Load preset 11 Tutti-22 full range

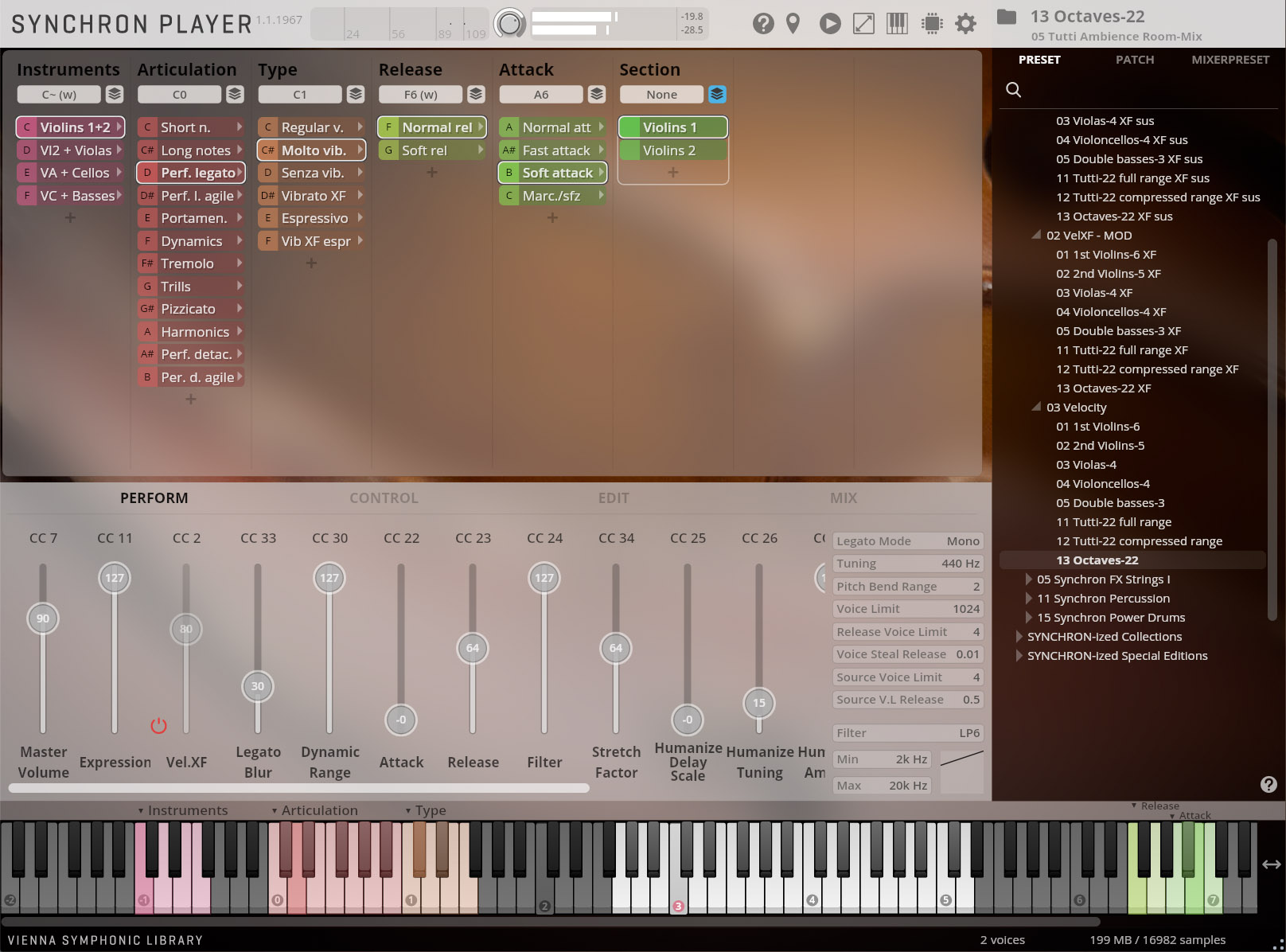1114,522
